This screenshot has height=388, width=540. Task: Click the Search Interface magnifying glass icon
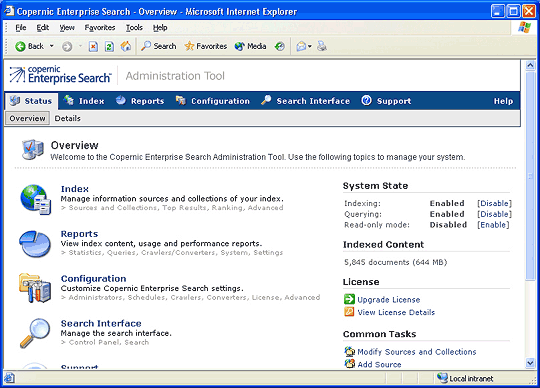click(35, 333)
